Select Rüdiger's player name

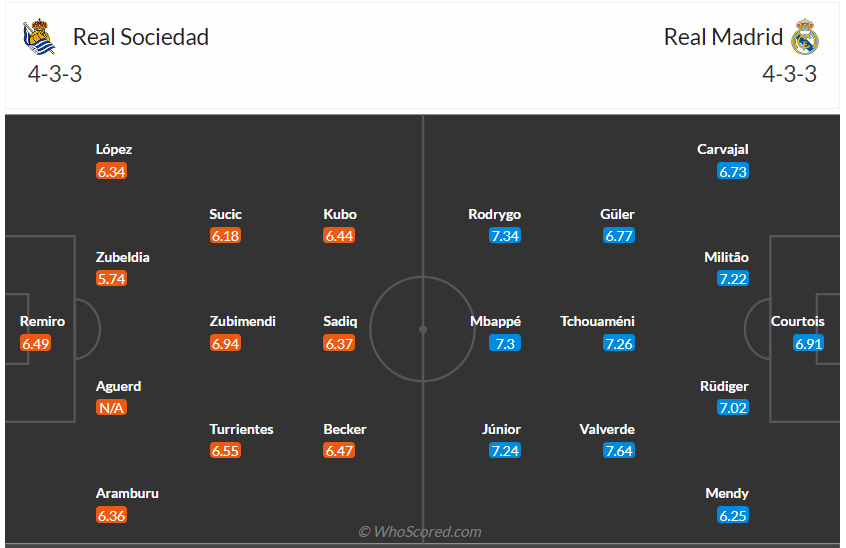click(x=725, y=386)
